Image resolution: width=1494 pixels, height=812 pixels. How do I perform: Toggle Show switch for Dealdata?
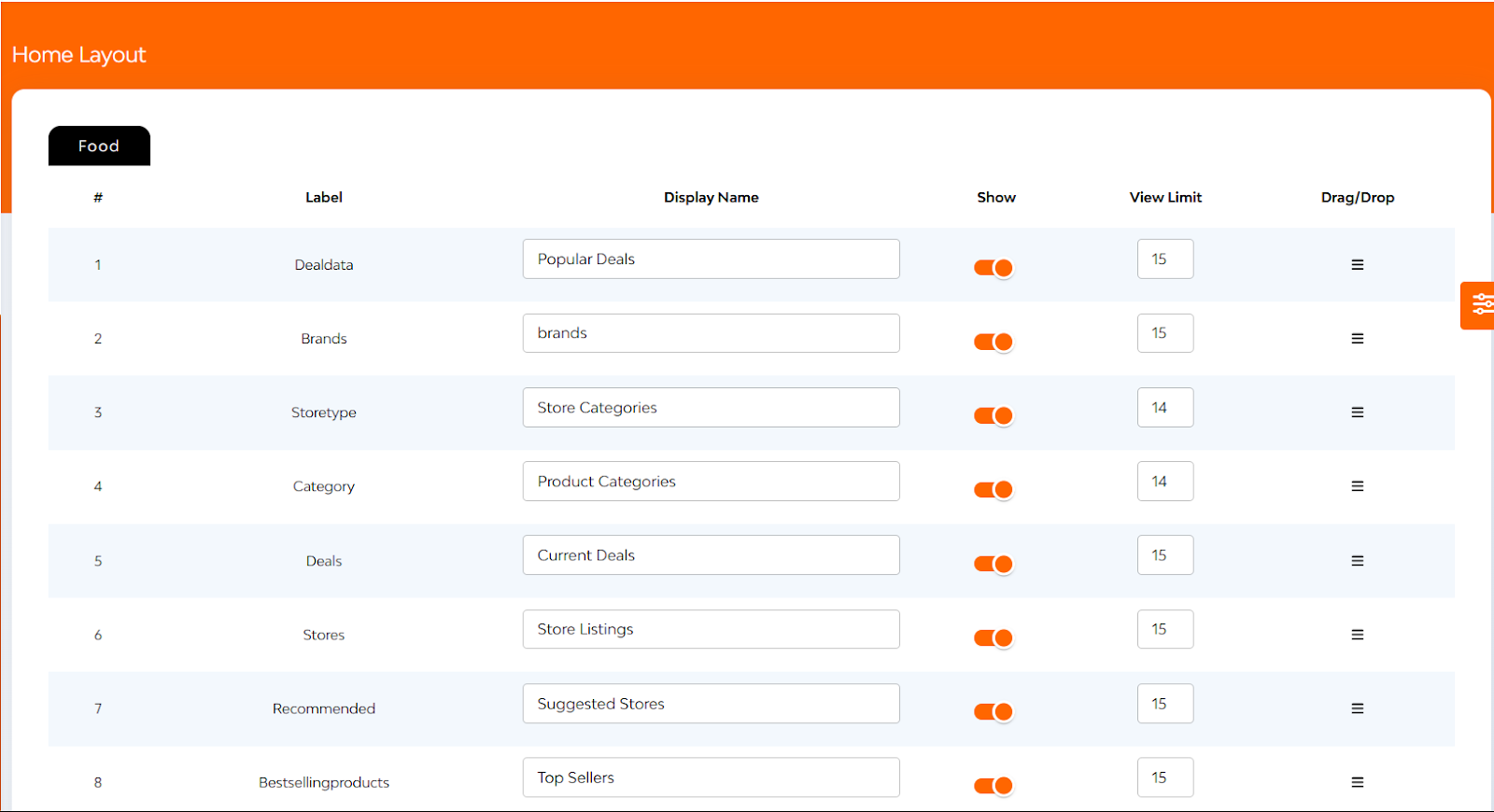tap(994, 268)
